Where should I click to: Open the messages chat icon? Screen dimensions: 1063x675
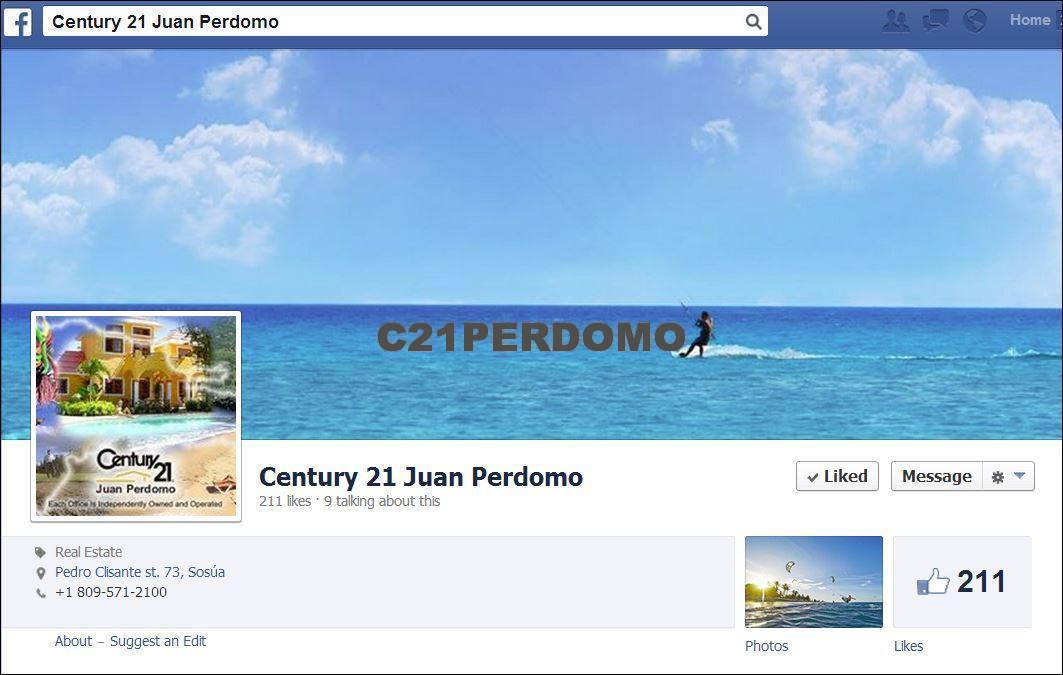point(936,20)
